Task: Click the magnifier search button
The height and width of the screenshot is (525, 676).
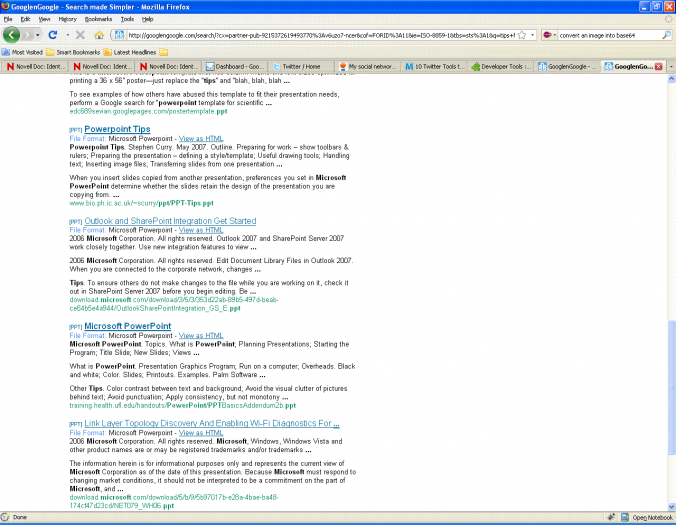Action: click(667, 35)
